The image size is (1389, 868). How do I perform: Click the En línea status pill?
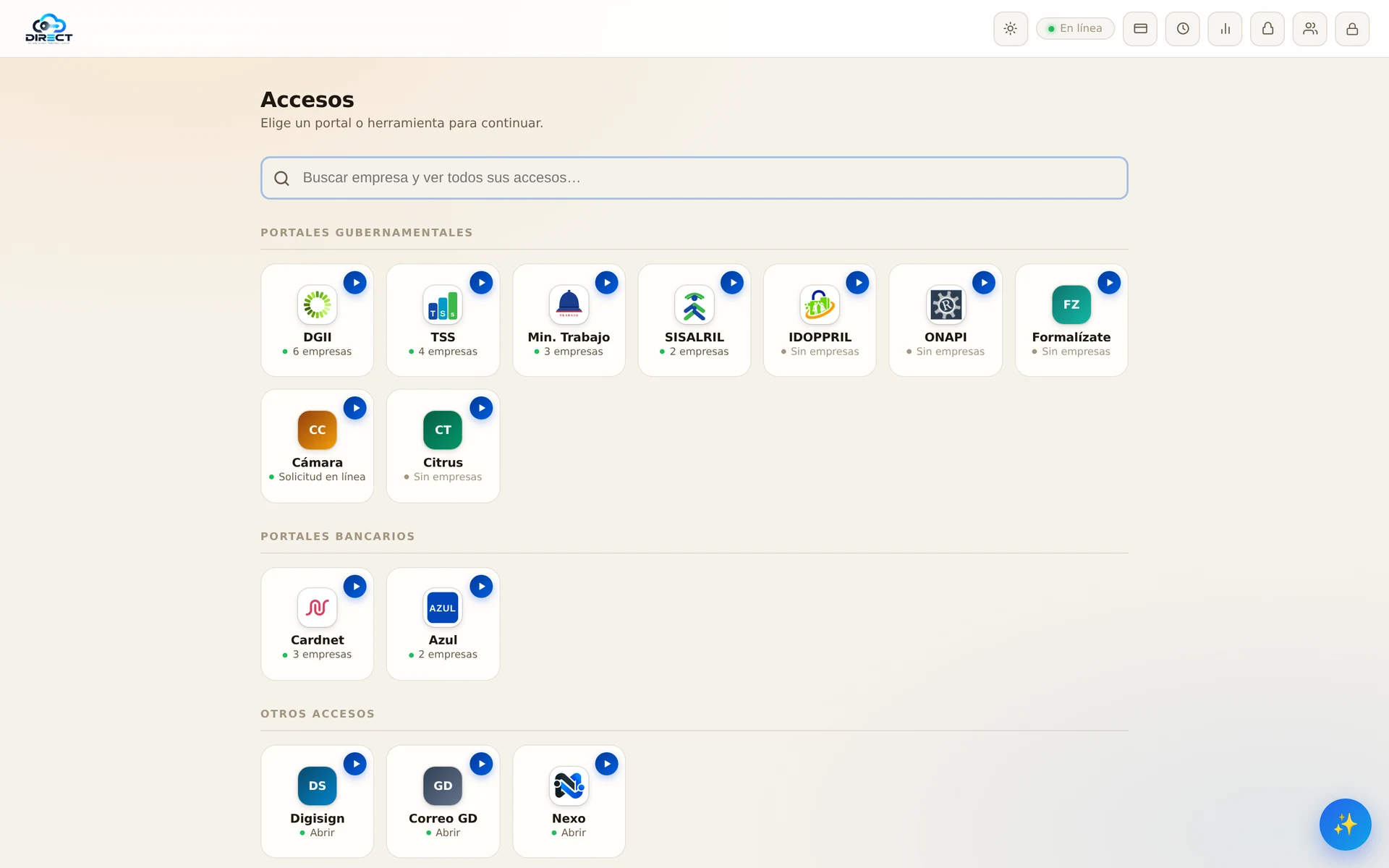tap(1075, 29)
